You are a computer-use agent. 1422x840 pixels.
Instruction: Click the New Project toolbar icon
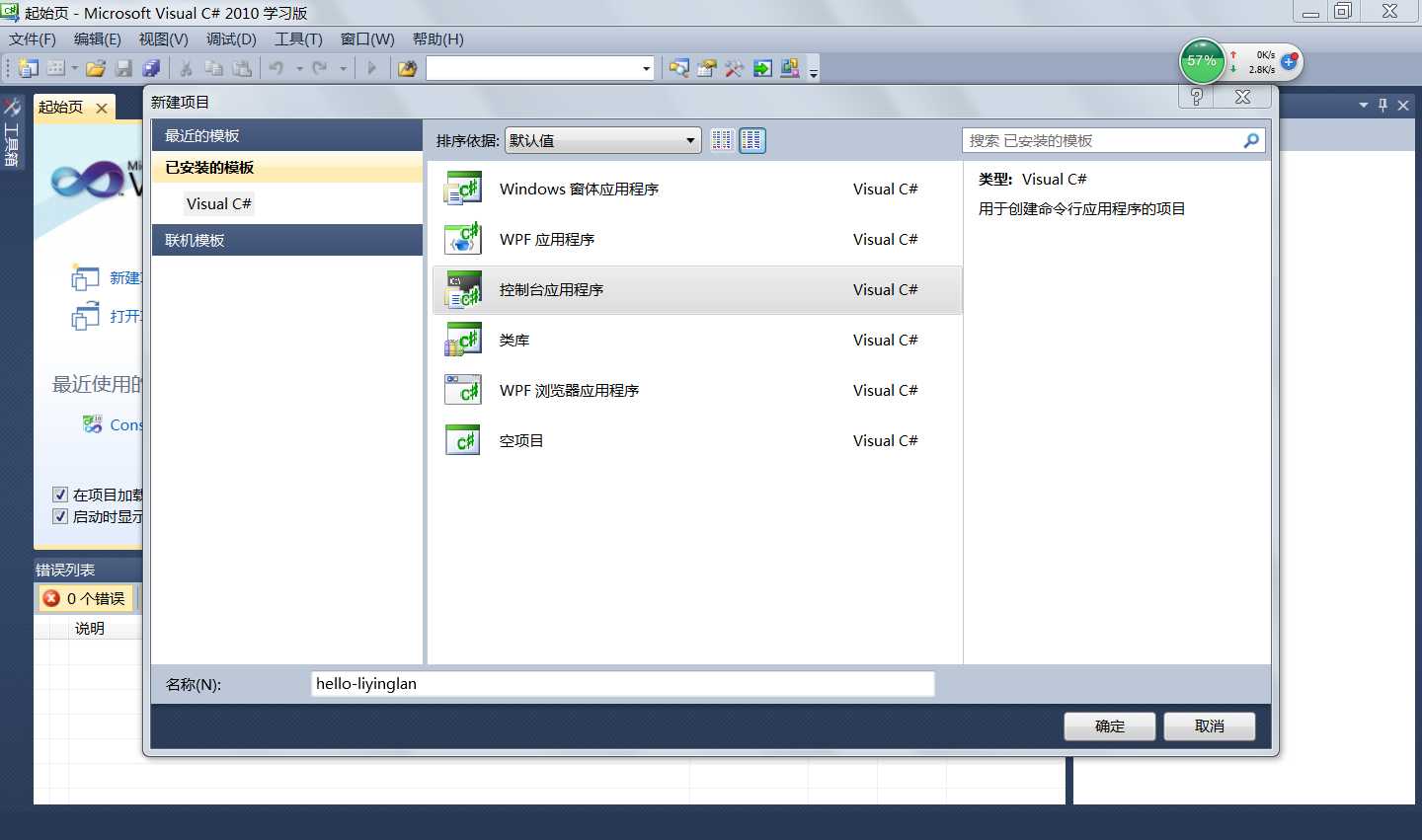[x=29, y=68]
